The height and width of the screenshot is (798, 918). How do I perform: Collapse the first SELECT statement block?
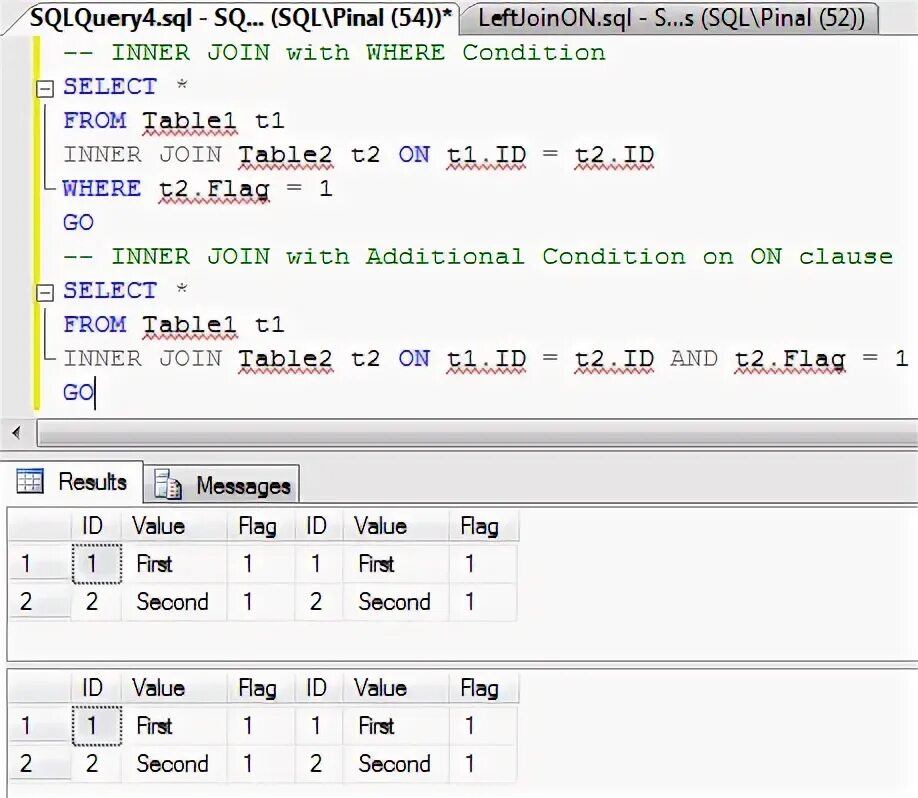(x=45, y=88)
